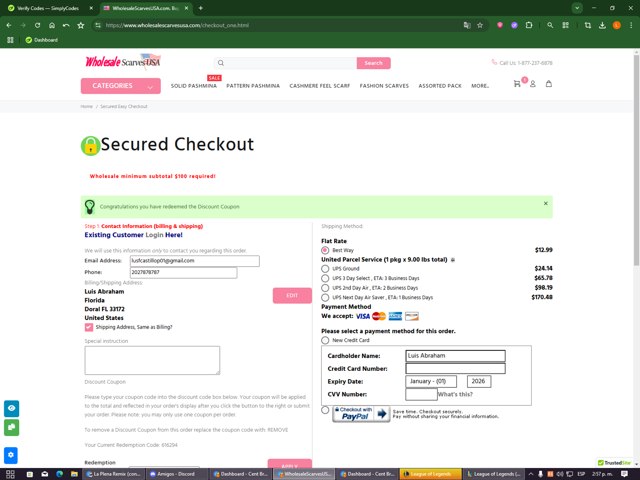Dismiss the coupon redeemed notification
The height and width of the screenshot is (480, 640).
[546, 203]
